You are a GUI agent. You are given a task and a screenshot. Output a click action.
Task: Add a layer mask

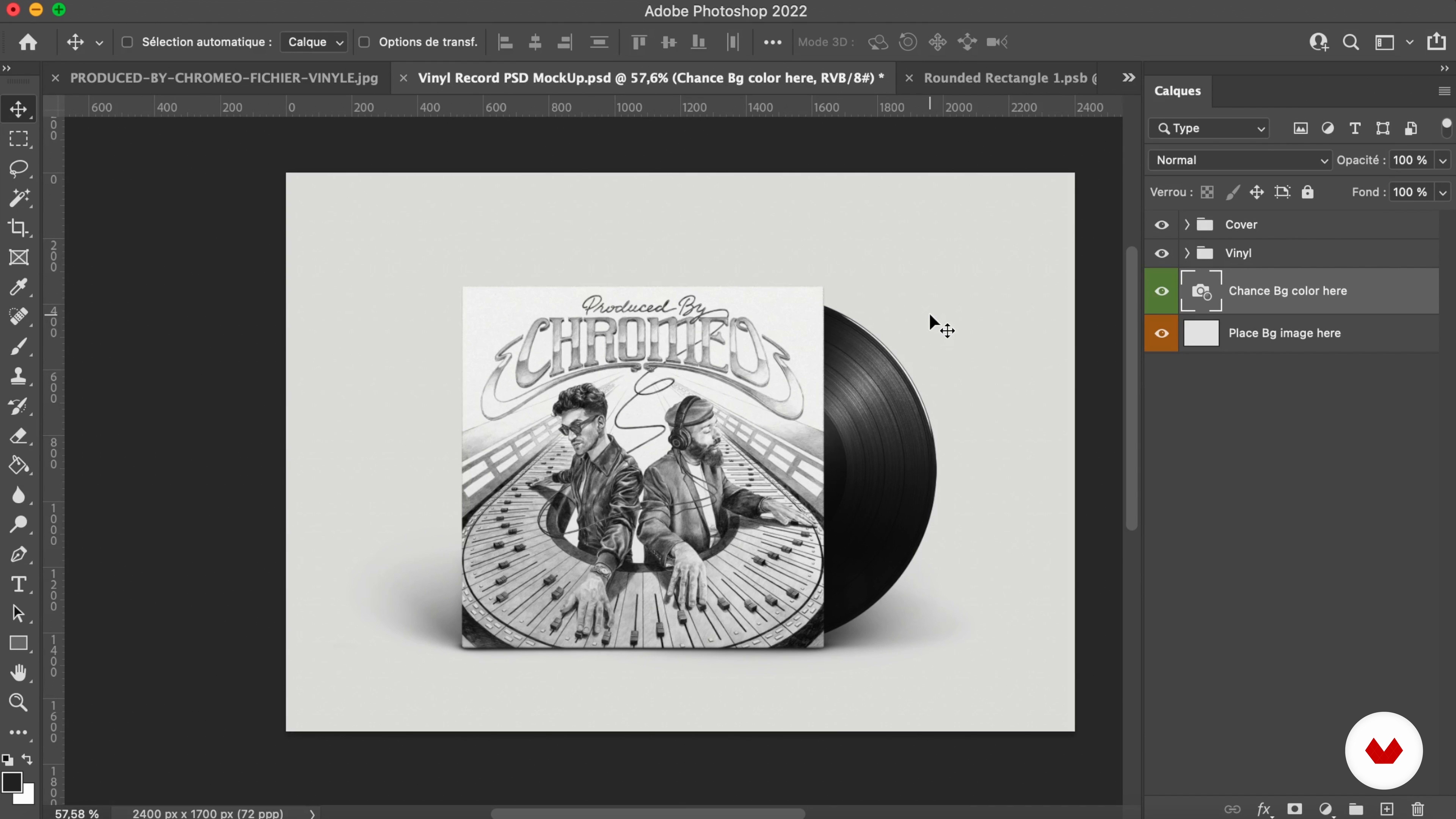click(x=1295, y=809)
